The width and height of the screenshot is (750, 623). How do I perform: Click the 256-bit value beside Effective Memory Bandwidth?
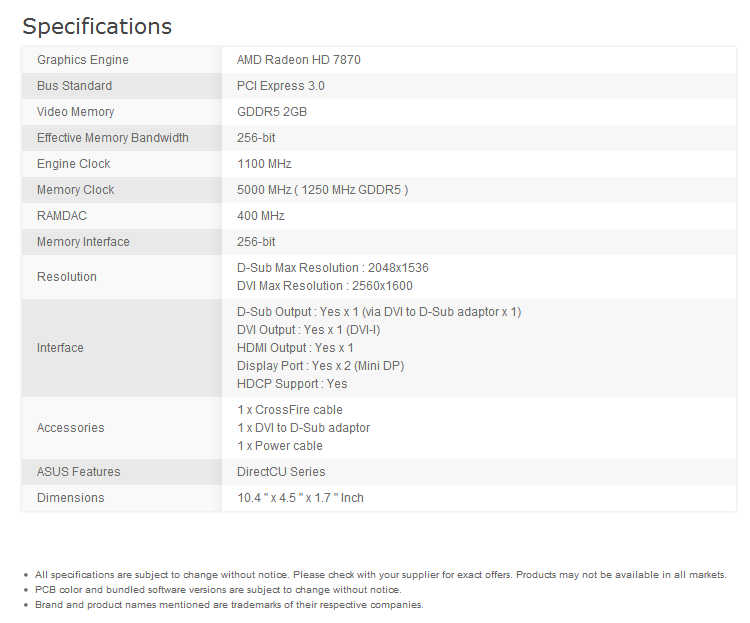(x=256, y=138)
